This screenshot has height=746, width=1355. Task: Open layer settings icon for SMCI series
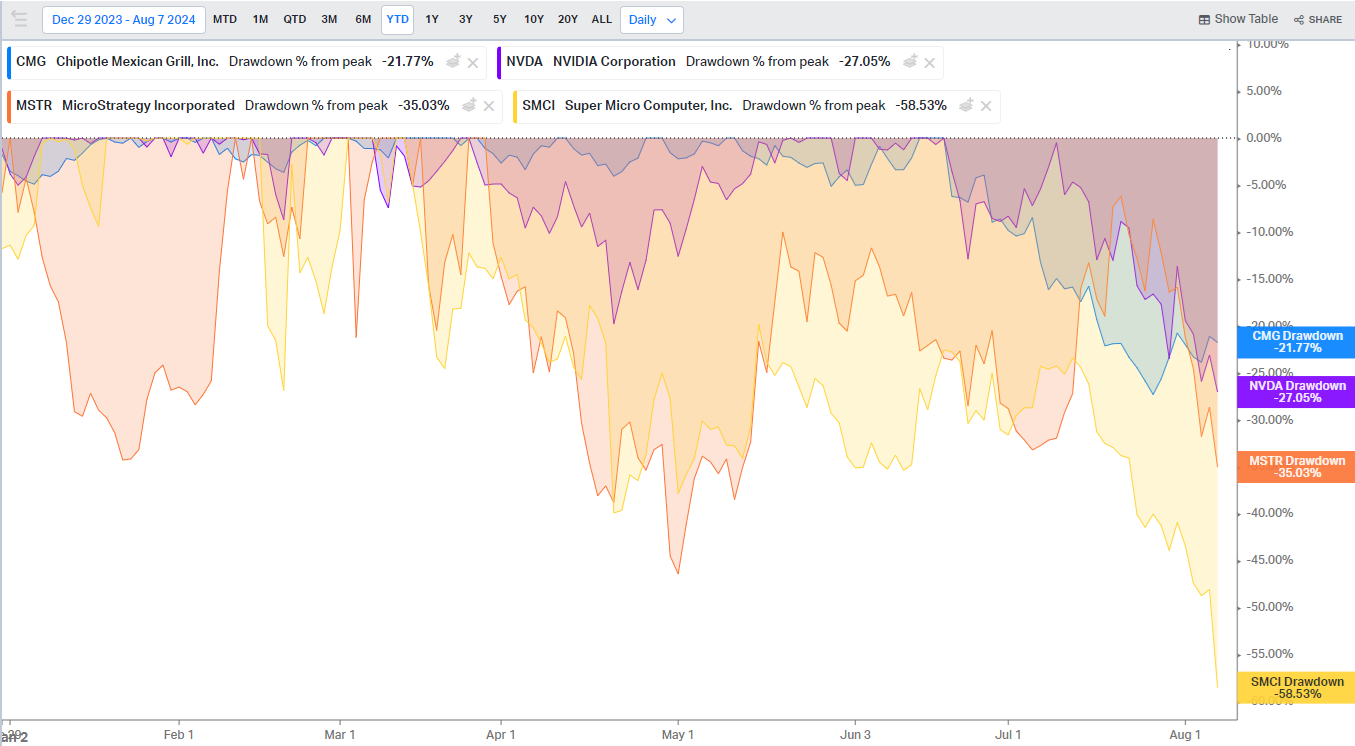click(966, 106)
